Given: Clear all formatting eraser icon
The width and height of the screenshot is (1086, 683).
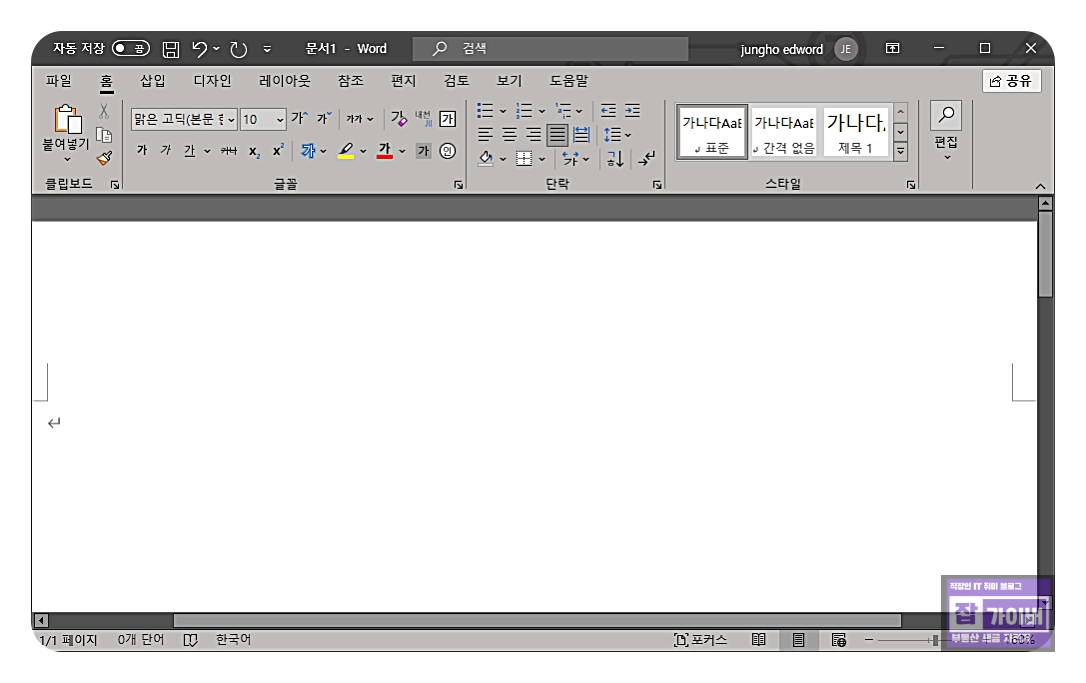Looking at the screenshot, I should coord(399,118).
